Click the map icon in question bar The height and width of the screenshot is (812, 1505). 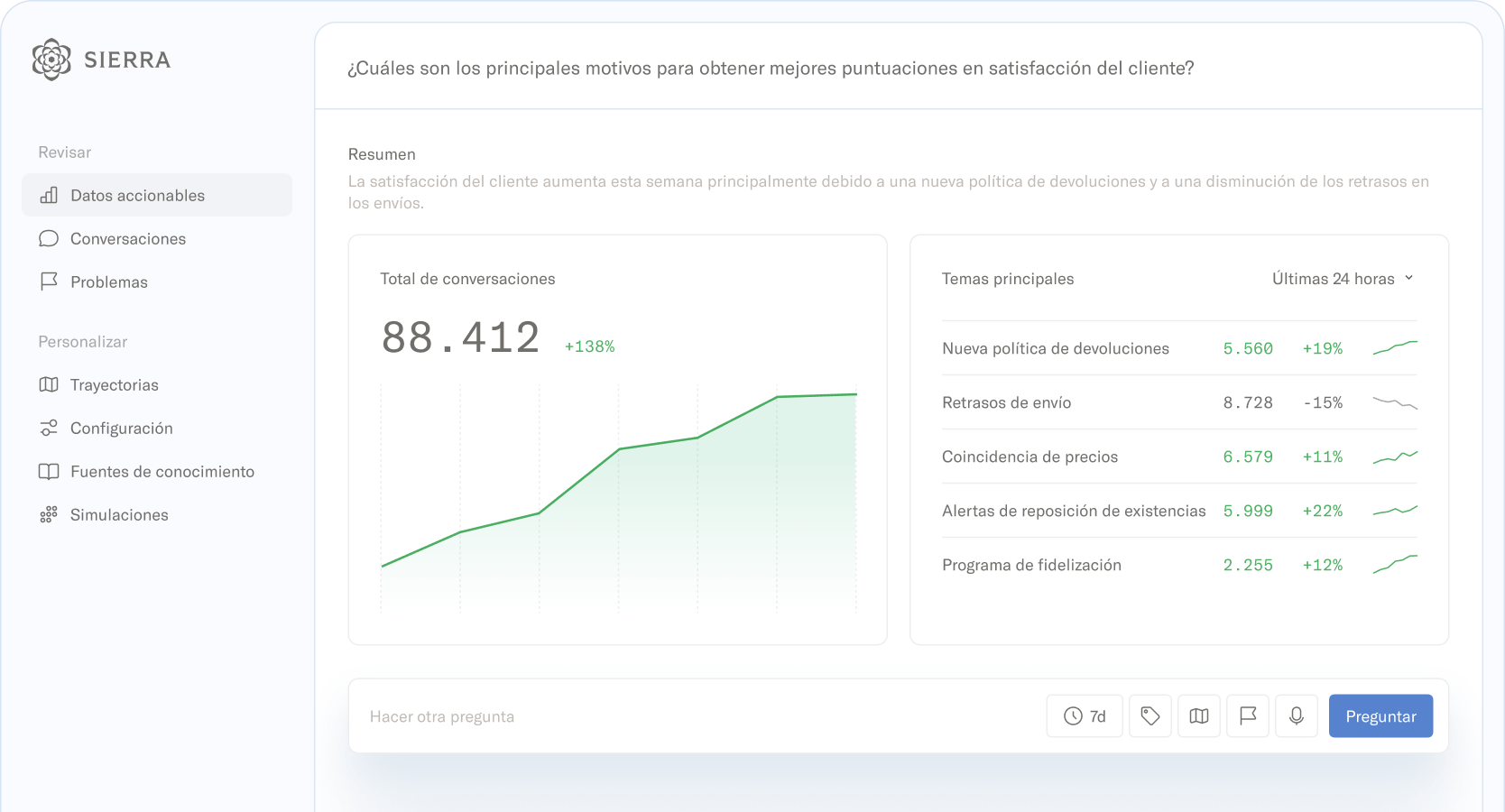pyautogui.click(x=1199, y=715)
